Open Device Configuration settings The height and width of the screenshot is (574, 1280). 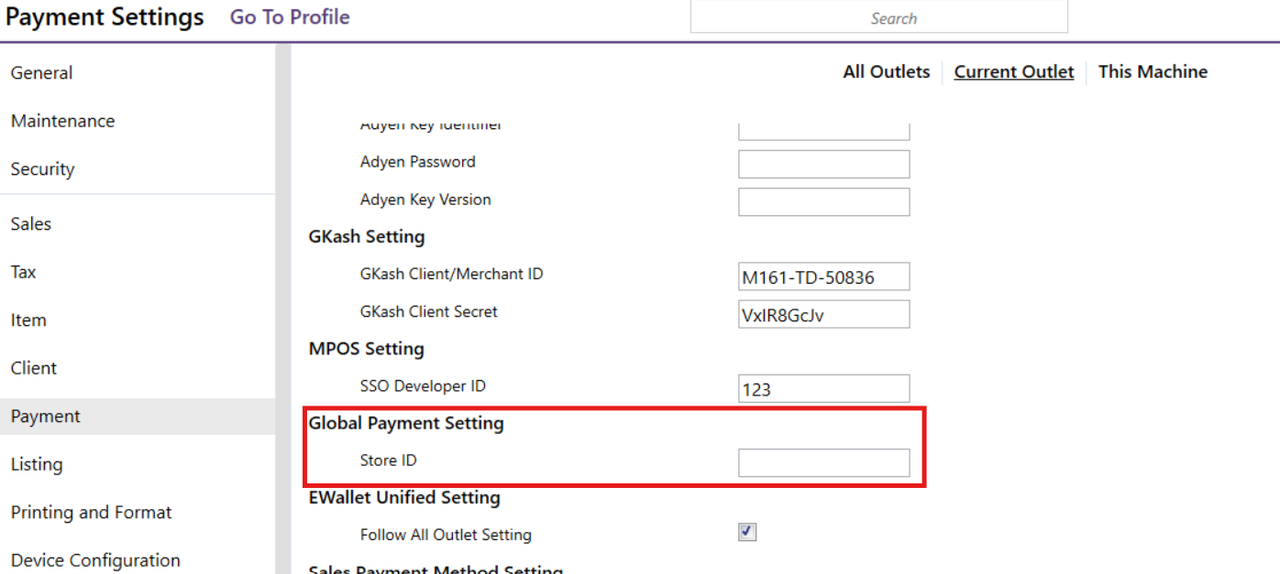(95, 560)
